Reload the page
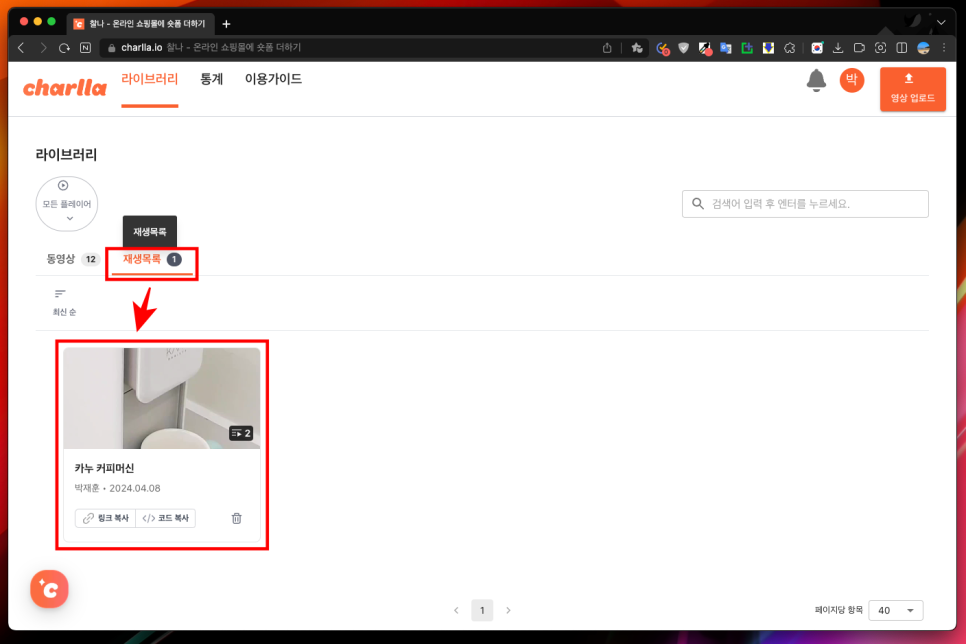The height and width of the screenshot is (644, 966). [64, 47]
